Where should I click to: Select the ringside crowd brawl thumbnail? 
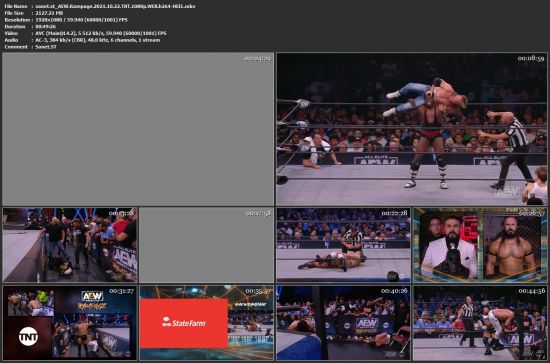click(70, 245)
